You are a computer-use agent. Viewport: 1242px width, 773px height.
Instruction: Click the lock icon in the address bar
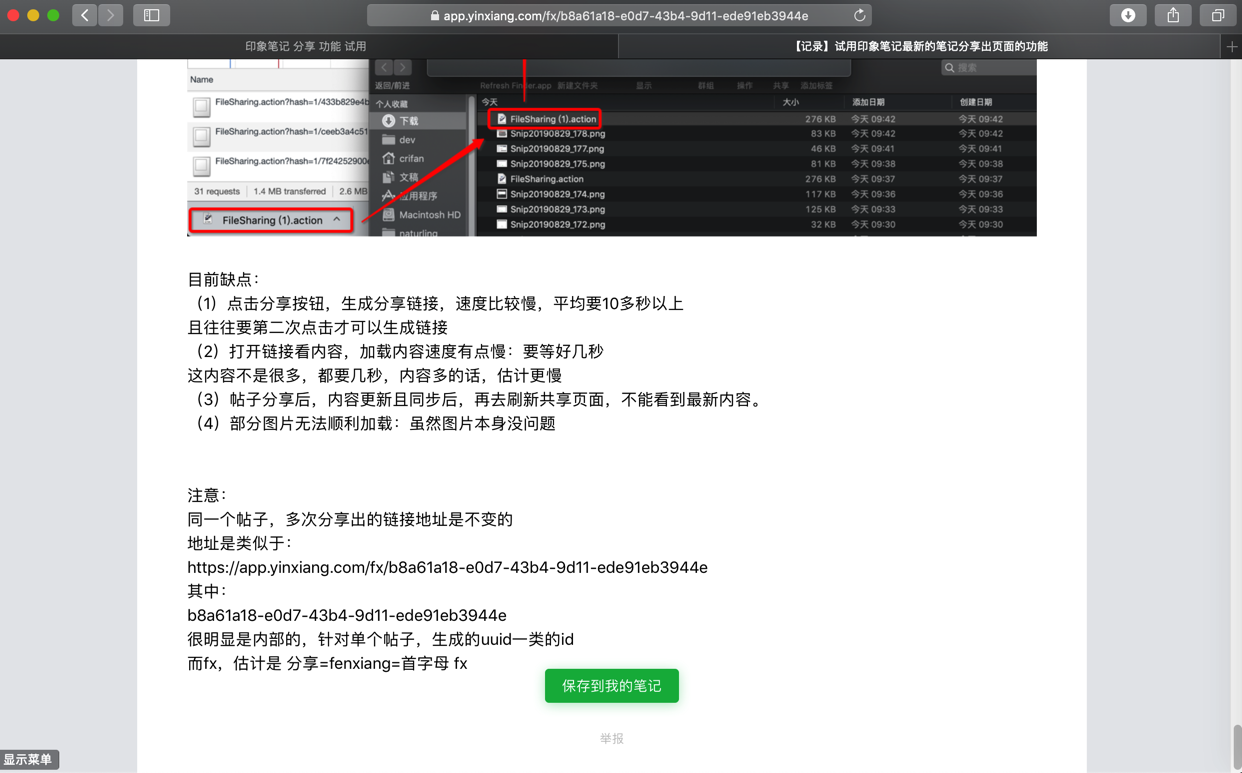pos(435,16)
